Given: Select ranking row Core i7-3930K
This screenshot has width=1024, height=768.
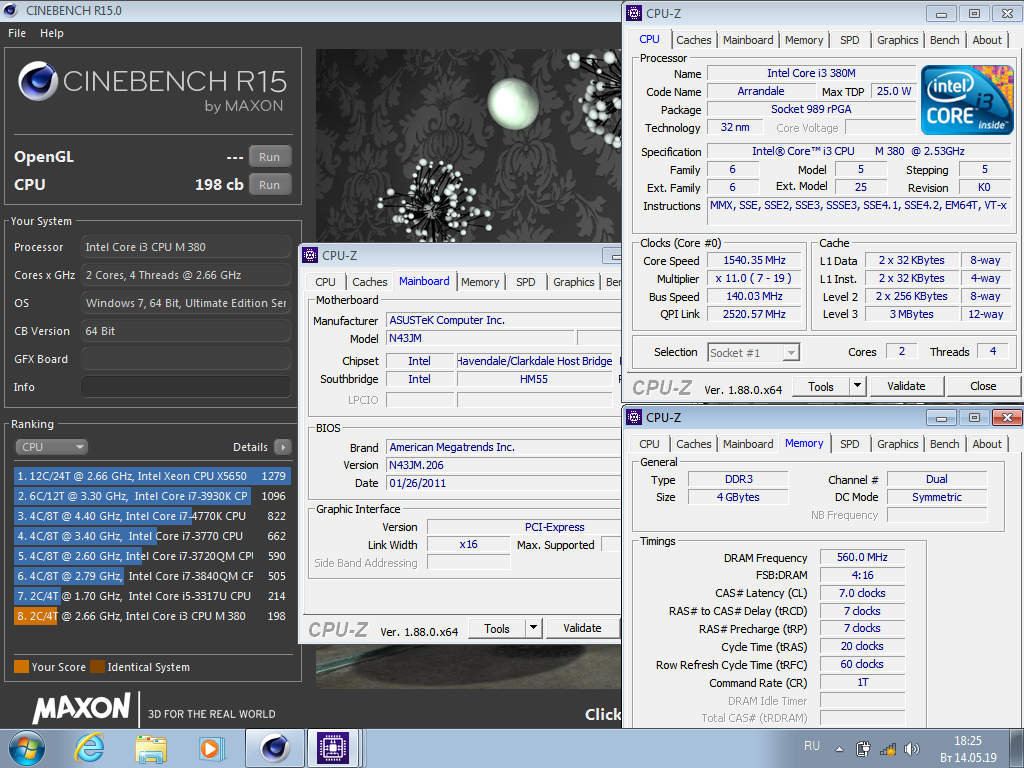Looking at the screenshot, I should click(152, 496).
